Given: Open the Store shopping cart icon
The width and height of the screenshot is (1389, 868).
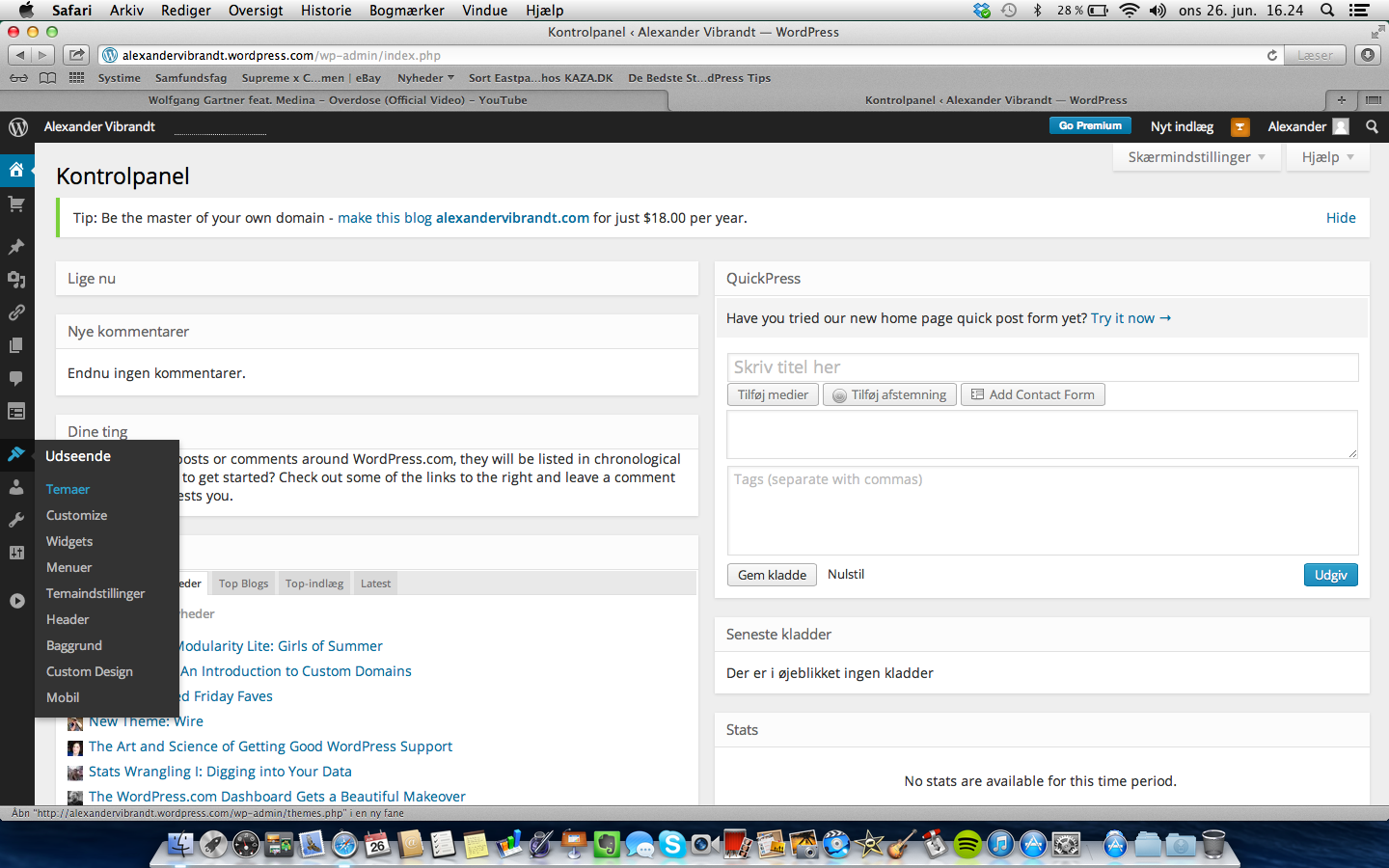Looking at the screenshot, I should pos(16,204).
